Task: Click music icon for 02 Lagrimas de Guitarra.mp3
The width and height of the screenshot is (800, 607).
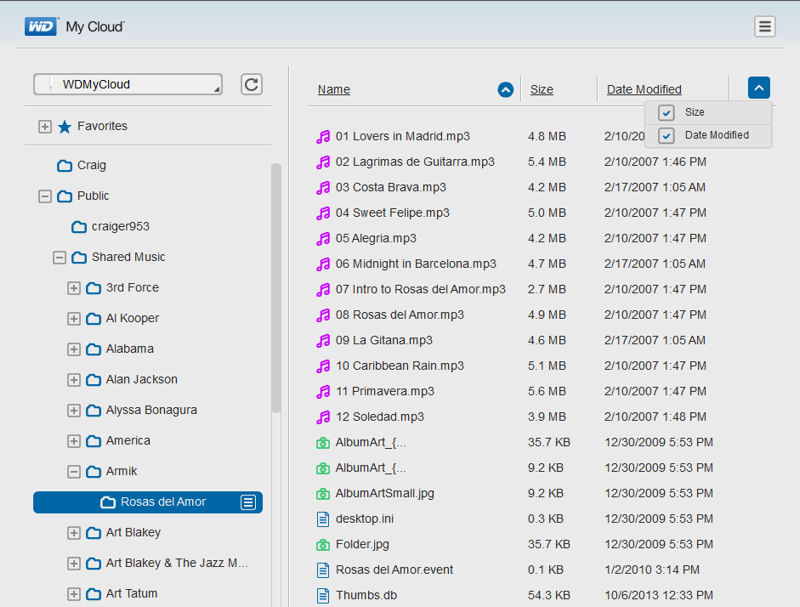Action: click(323, 162)
